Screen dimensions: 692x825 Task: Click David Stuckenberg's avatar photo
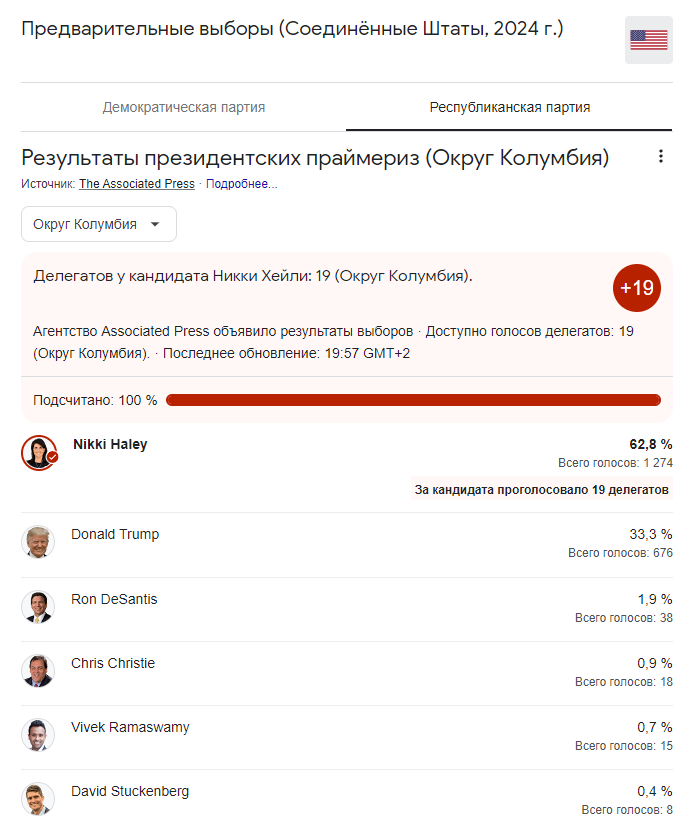38,798
